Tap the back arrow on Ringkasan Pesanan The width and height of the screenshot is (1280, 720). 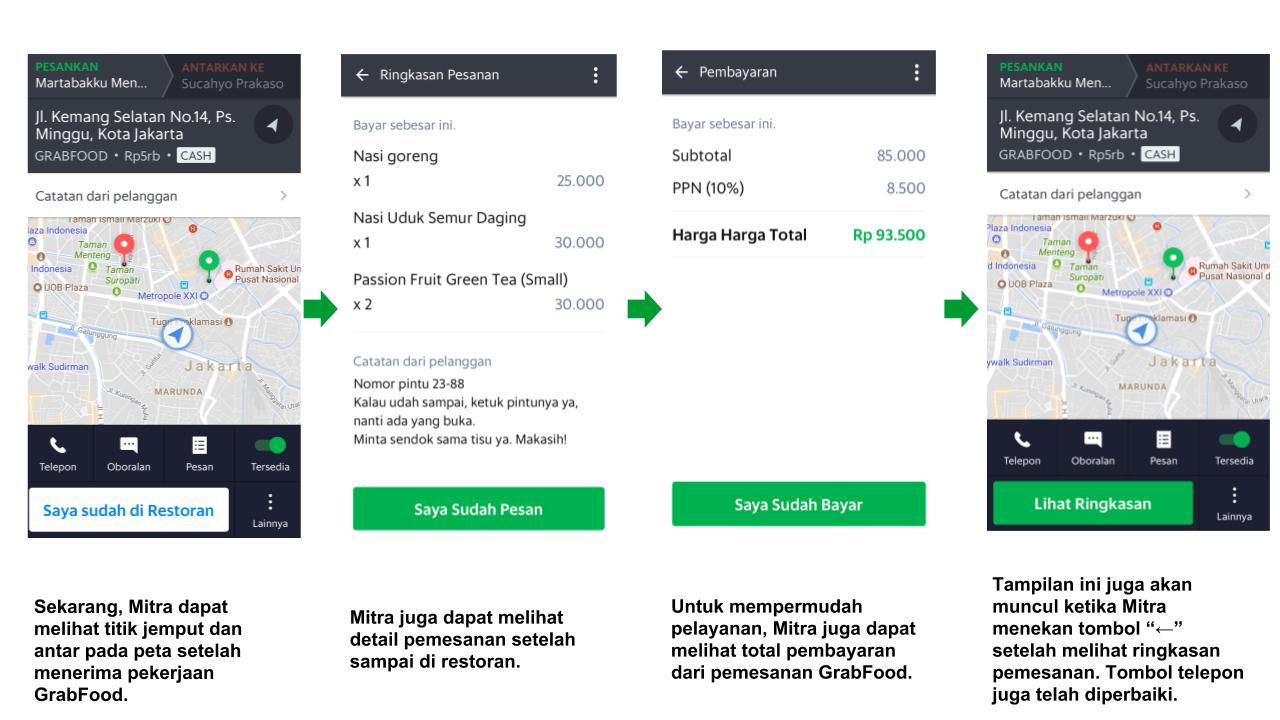pyautogui.click(x=360, y=74)
